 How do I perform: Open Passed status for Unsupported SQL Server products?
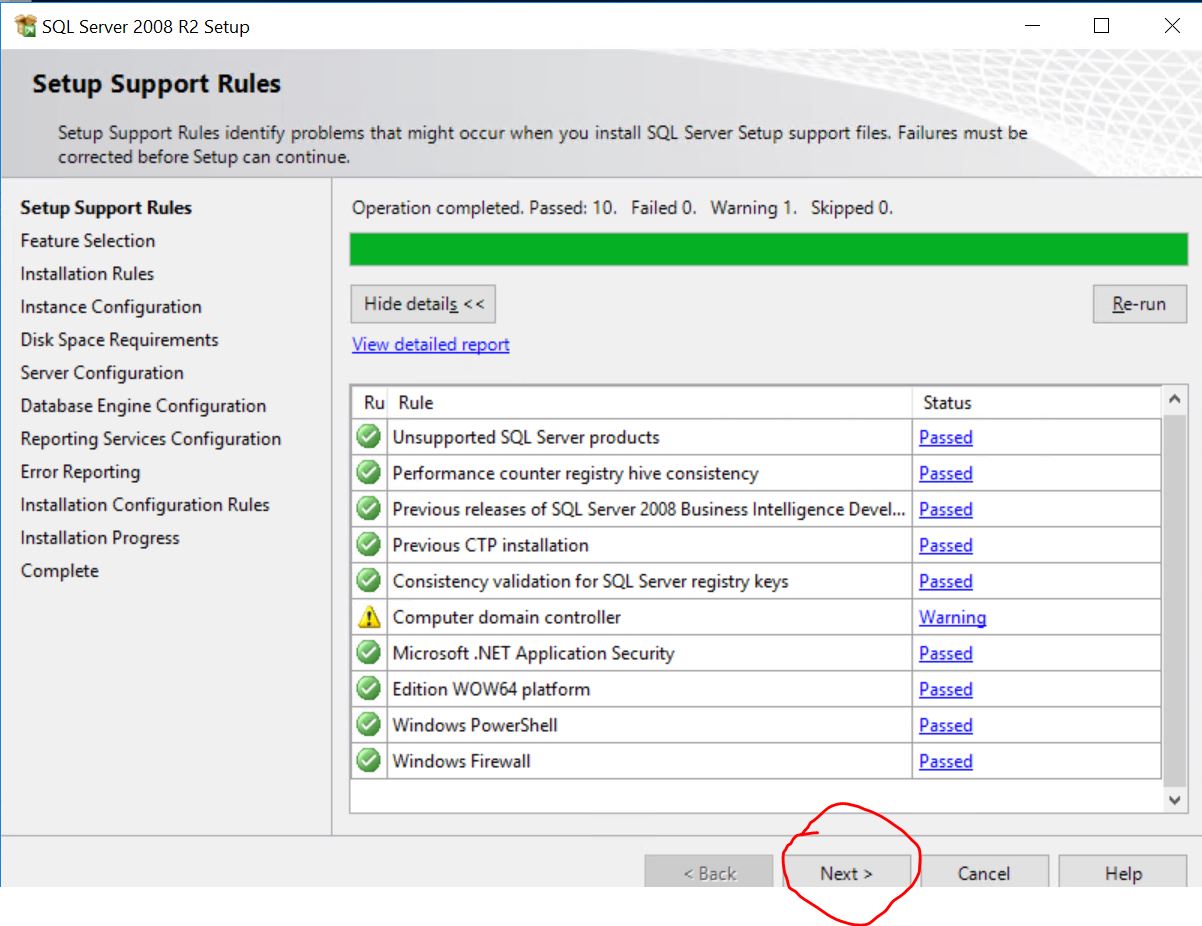[x=946, y=437]
